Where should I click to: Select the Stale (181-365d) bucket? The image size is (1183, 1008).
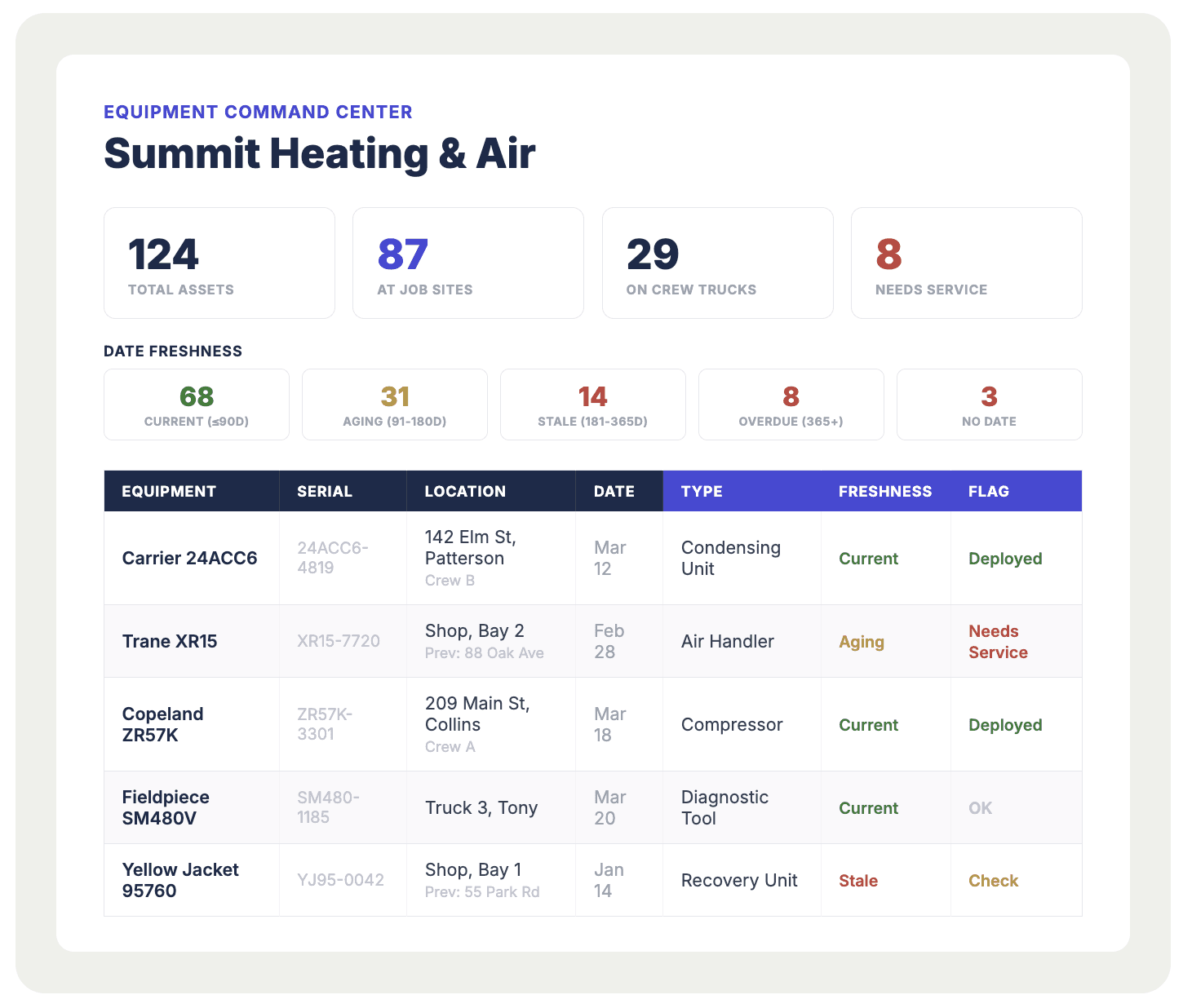(x=592, y=405)
